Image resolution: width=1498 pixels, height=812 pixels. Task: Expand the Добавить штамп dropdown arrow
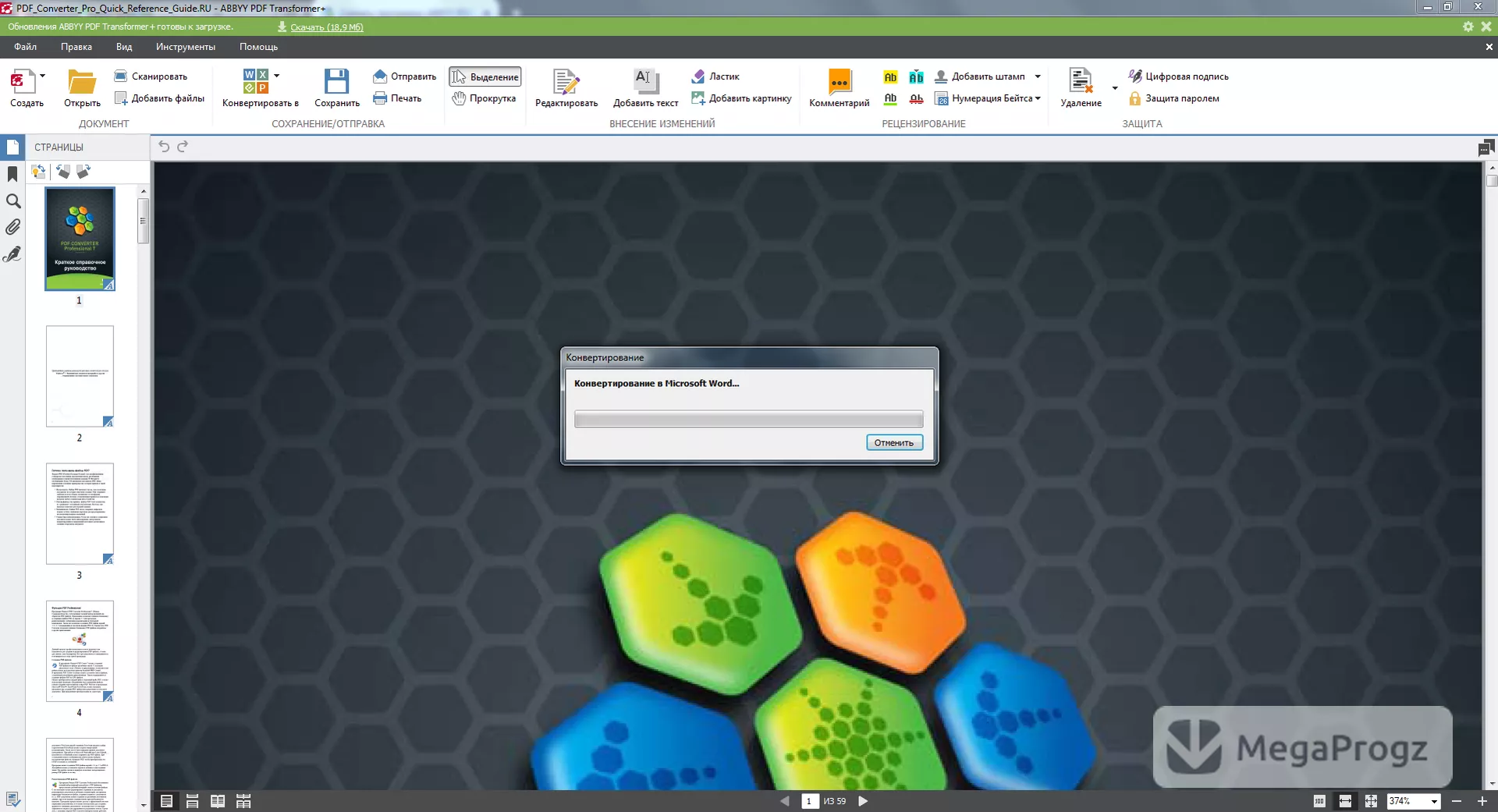coord(1038,76)
